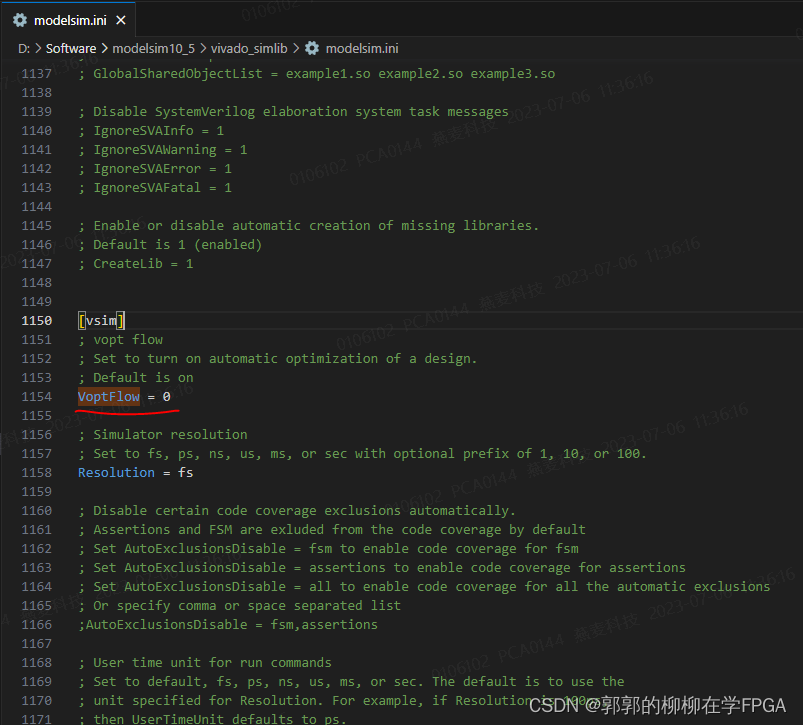This screenshot has width=803, height=725.
Task: Click line number 1158
Action: [x=36, y=472]
